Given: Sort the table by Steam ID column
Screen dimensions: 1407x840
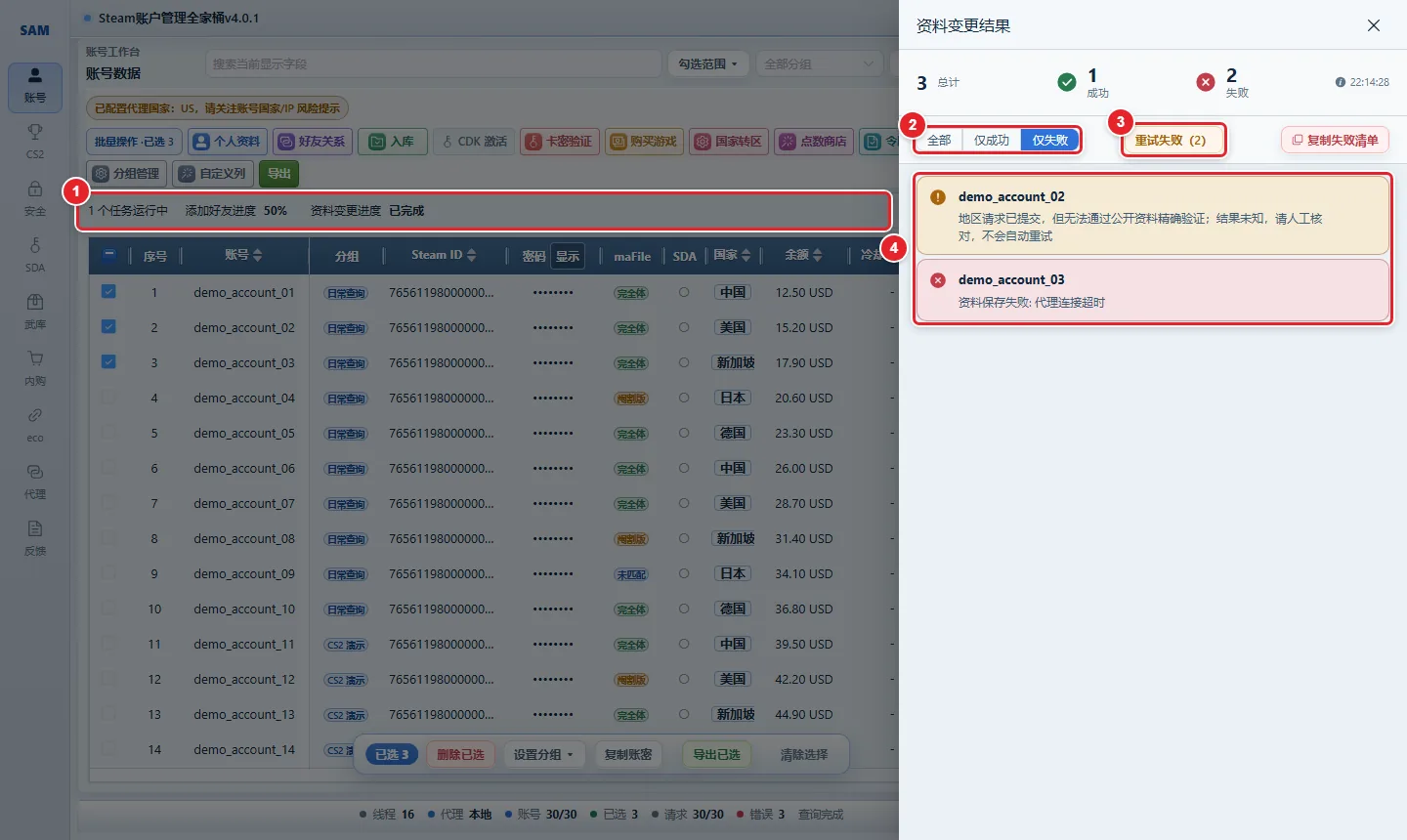Looking at the screenshot, I should (444, 255).
